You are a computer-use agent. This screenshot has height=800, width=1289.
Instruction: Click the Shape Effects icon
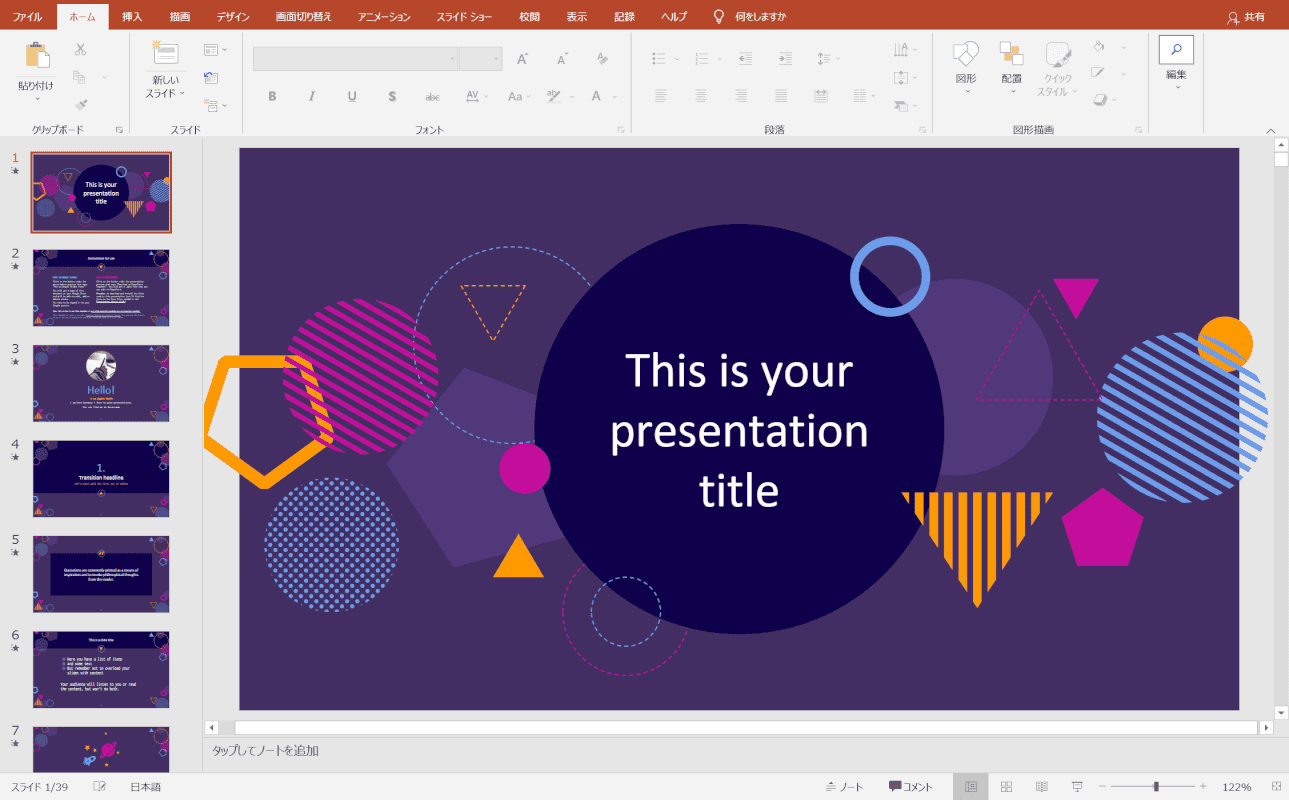pyautogui.click(x=1099, y=99)
